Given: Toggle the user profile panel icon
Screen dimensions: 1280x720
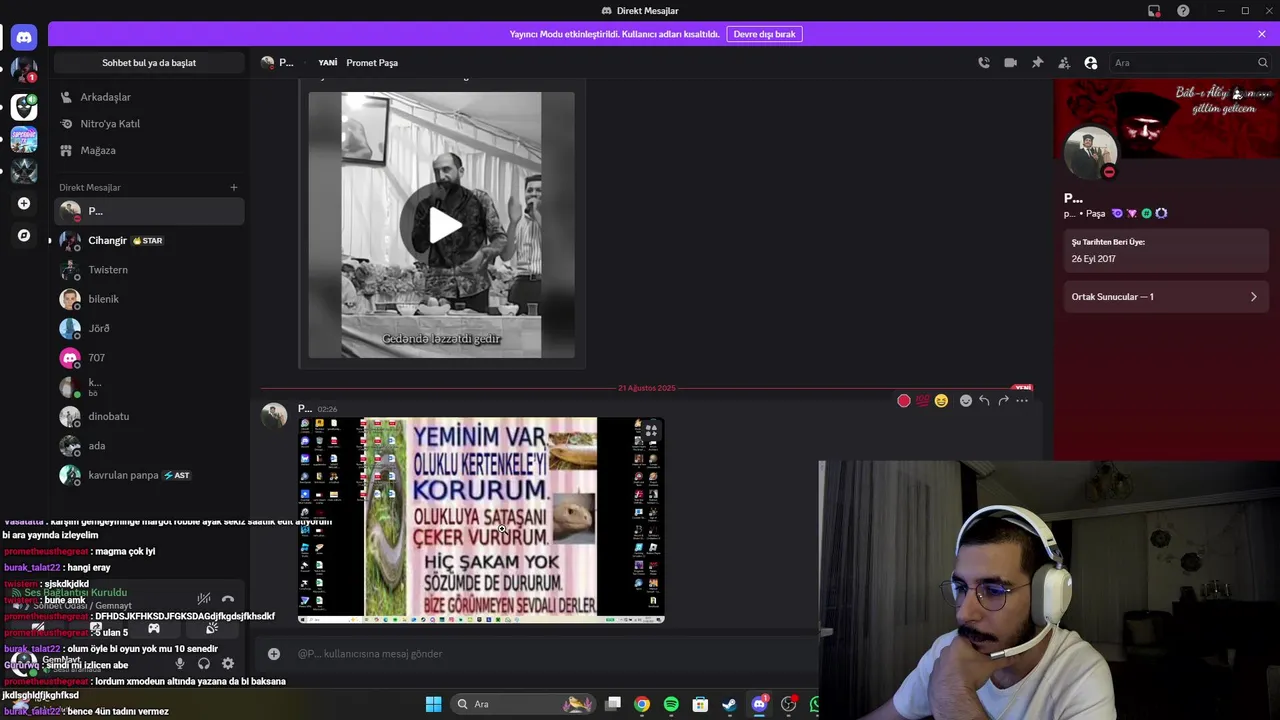Looking at the screenshot, I should click(1091, 62).
